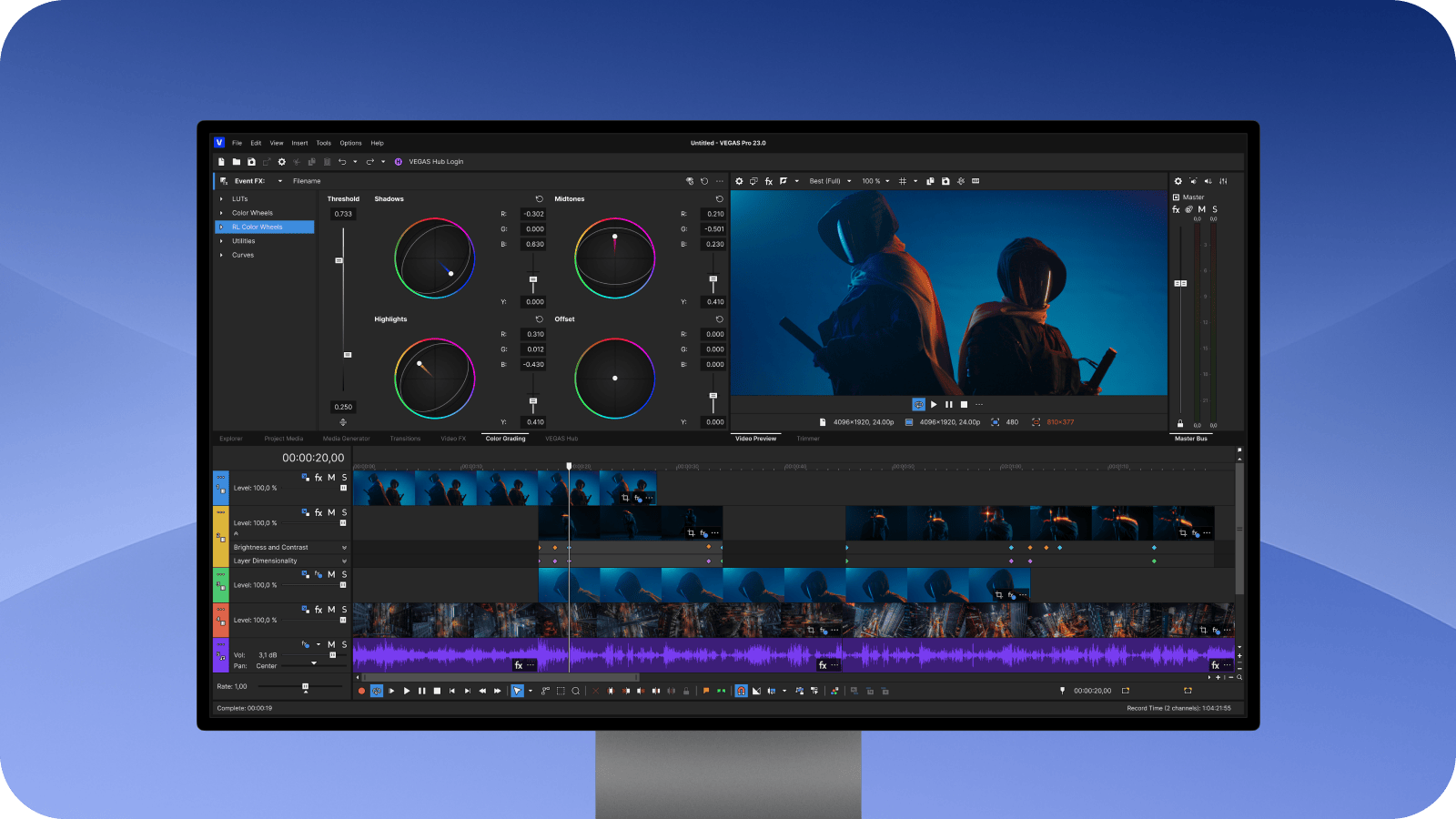This screenshot has height=819, width=1456.
Task: Reset the Highlights color wheel
Action: 539,319
